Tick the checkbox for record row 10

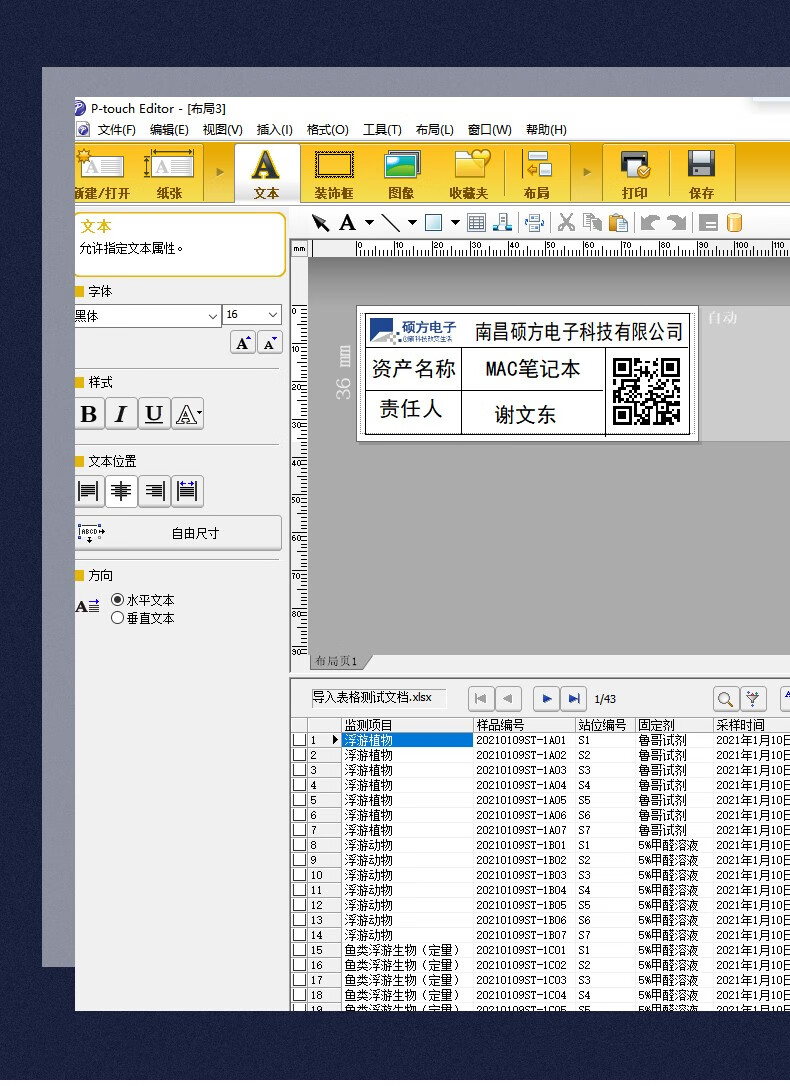click(x=299, y=875)
